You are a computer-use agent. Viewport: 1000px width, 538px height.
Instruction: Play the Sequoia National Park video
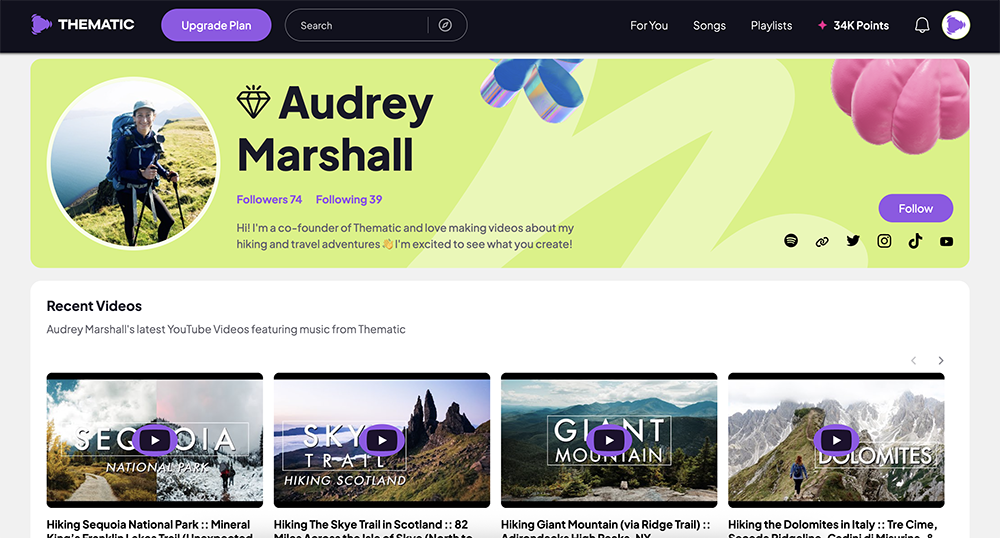pyautogui.click(x=154, y=440)
